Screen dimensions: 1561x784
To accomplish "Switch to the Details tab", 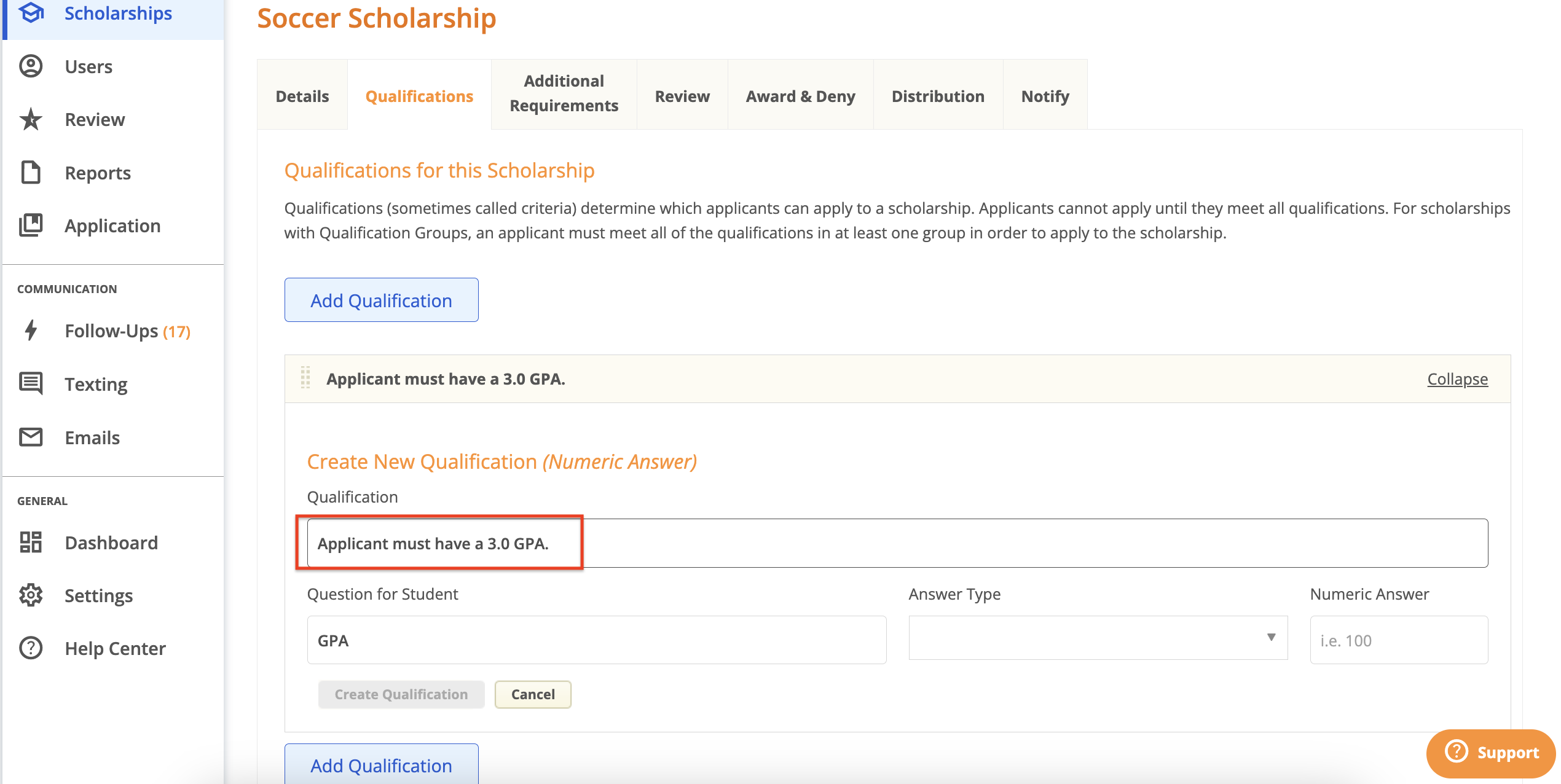I will pos(302,96).
